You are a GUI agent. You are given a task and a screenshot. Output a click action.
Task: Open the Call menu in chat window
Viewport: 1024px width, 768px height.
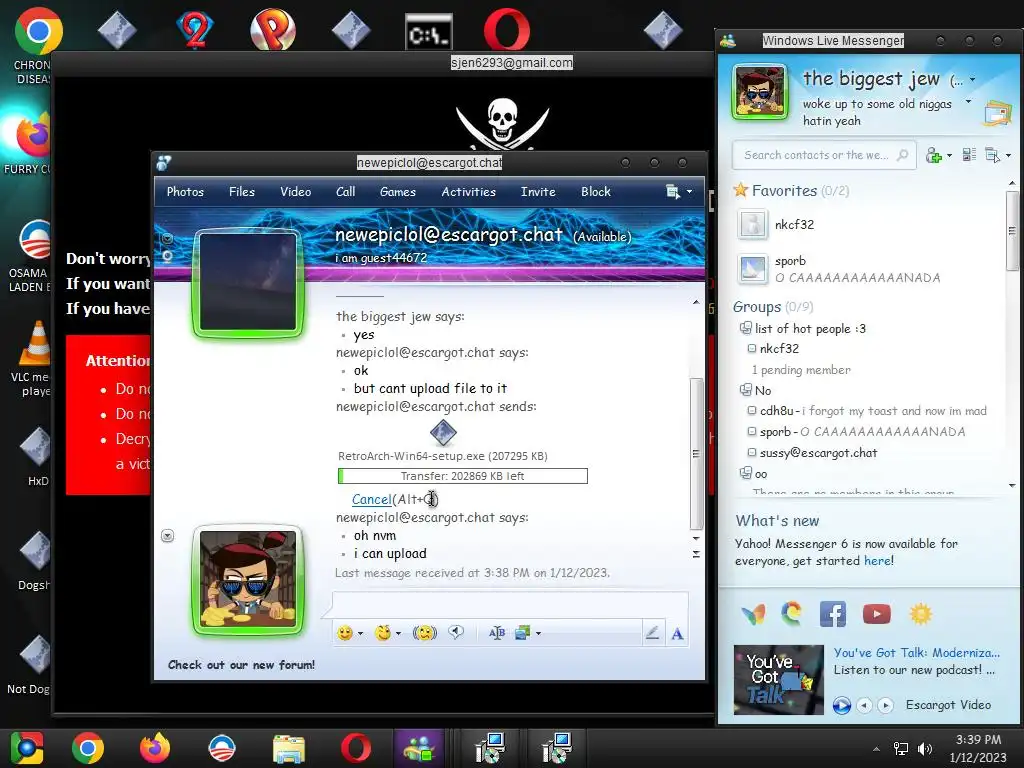(x=345, y=192)
